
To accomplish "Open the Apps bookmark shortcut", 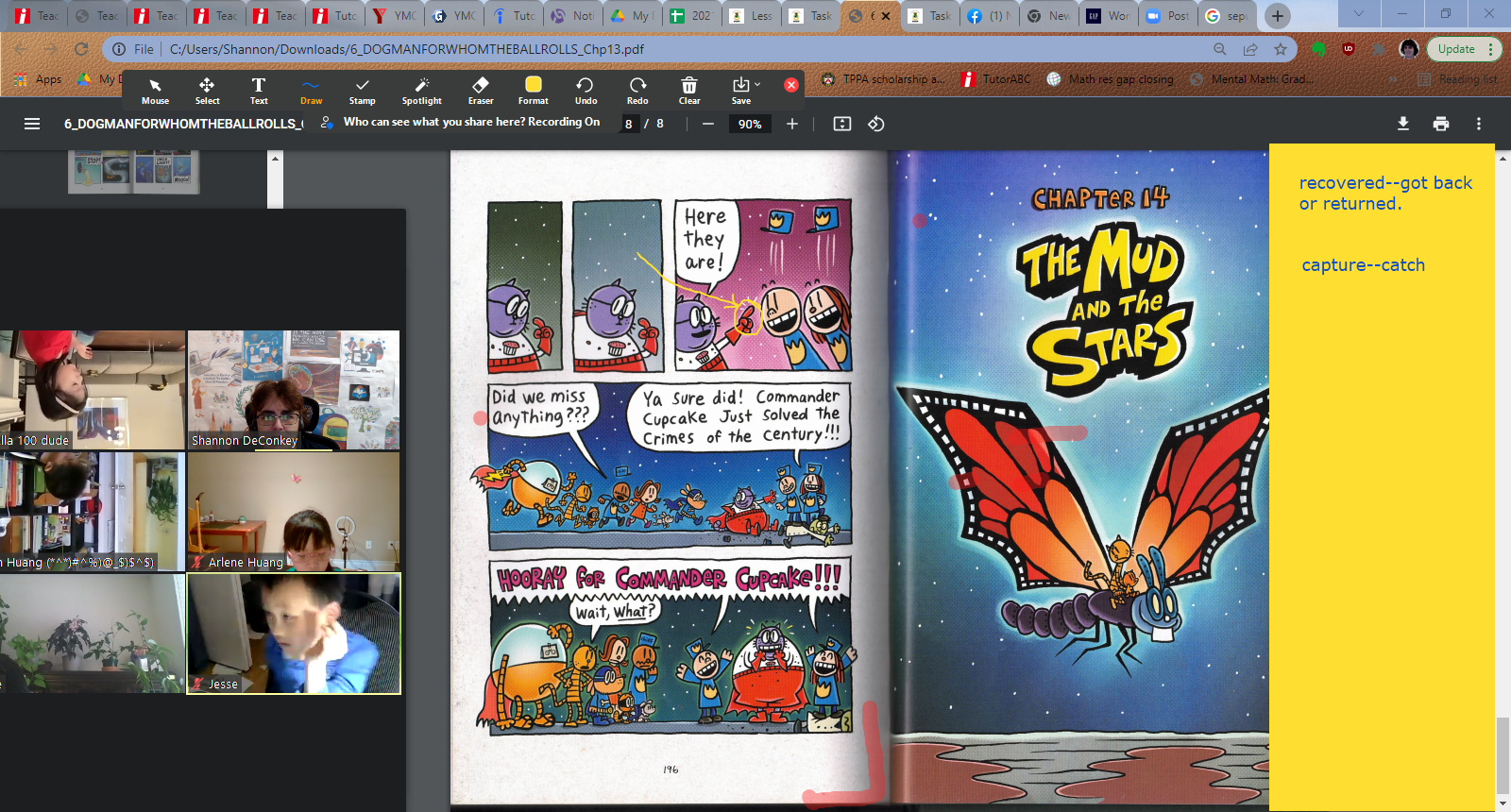I will click(39, 79).
